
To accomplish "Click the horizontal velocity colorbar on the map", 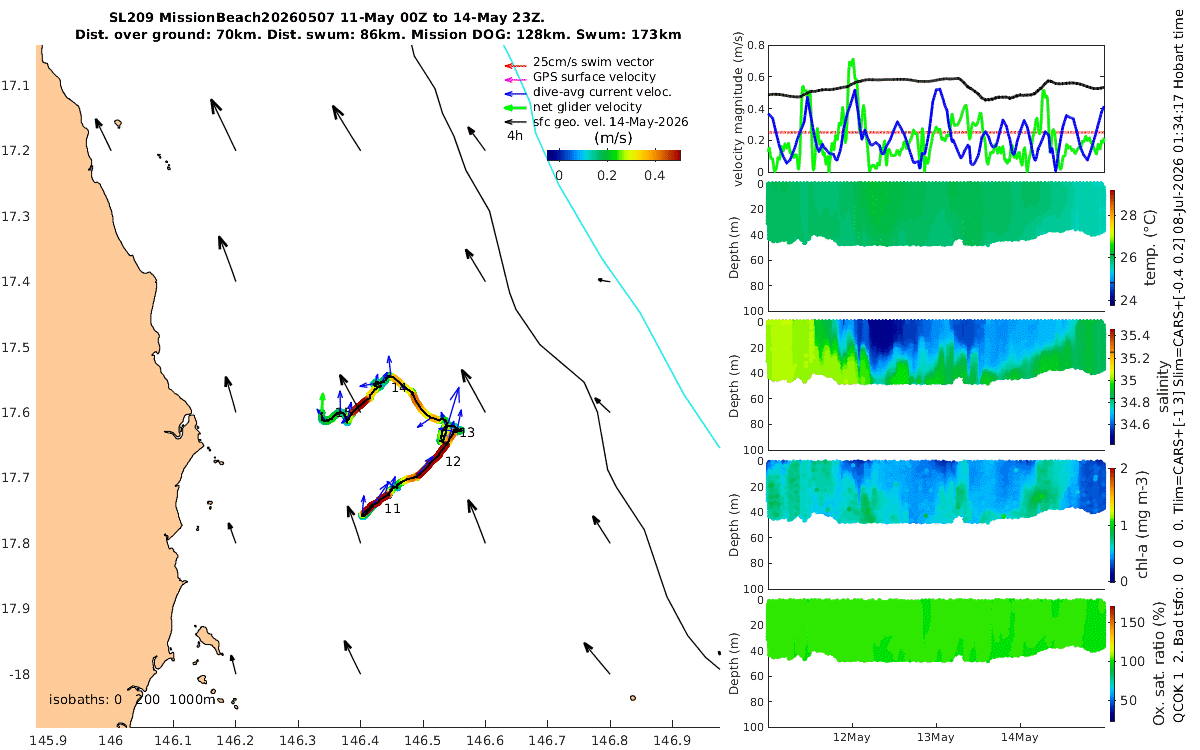I will click(613, 155).
